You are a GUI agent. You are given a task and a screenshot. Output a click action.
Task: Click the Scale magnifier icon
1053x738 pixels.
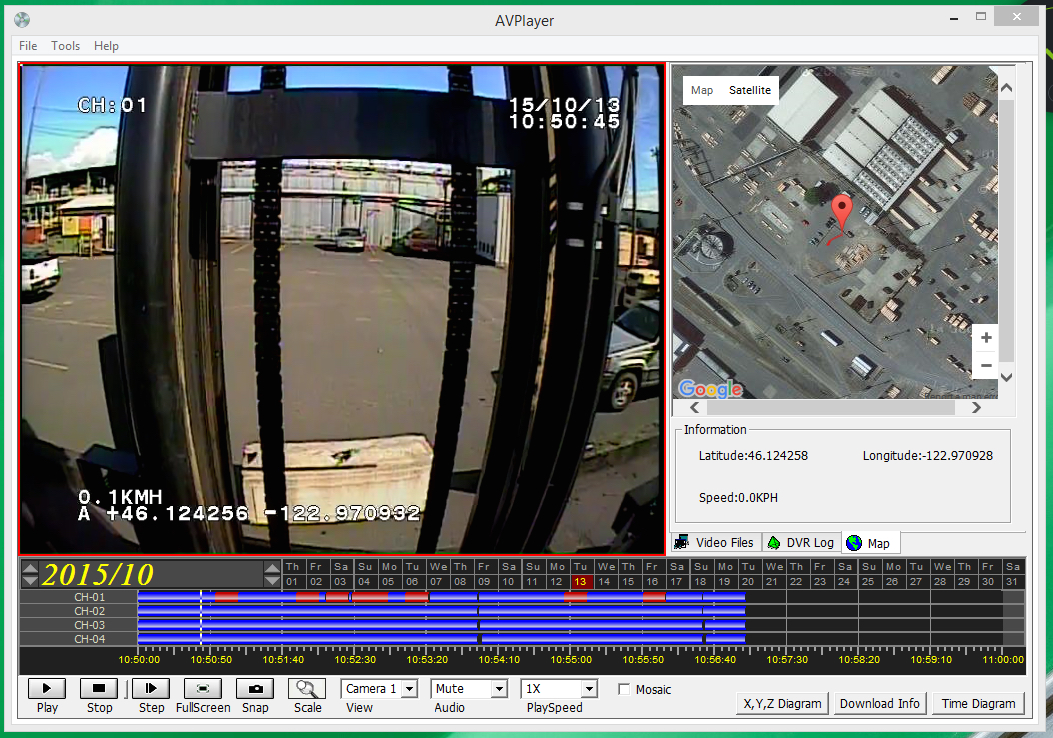[x=307, y=688]
